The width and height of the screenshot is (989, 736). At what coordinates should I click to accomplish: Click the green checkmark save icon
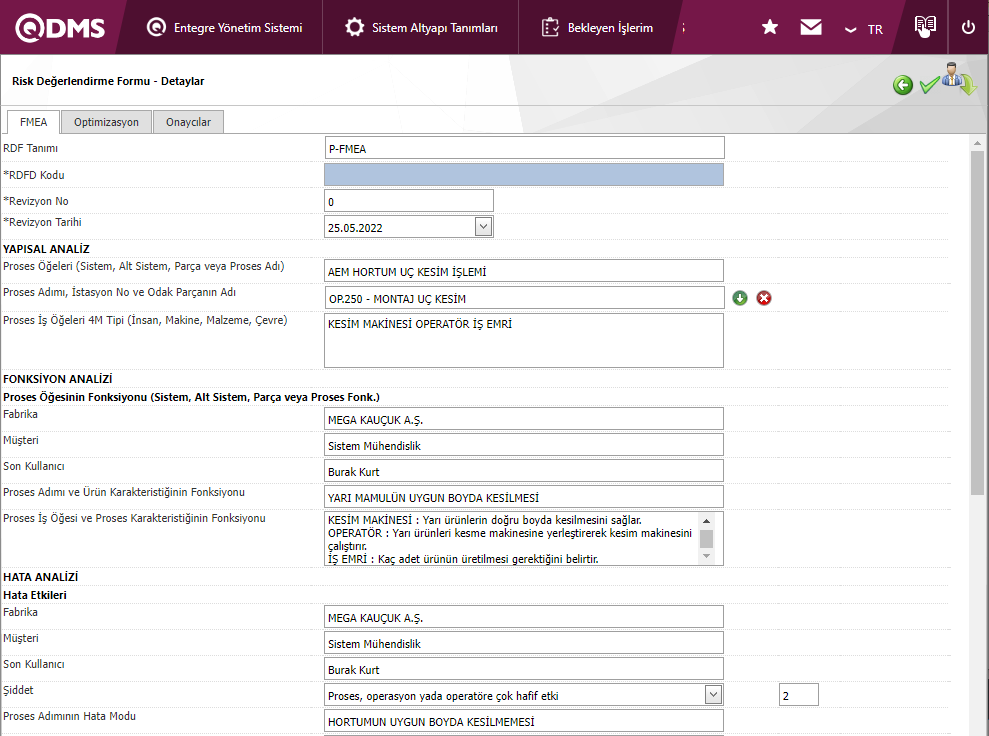(929, 85)
